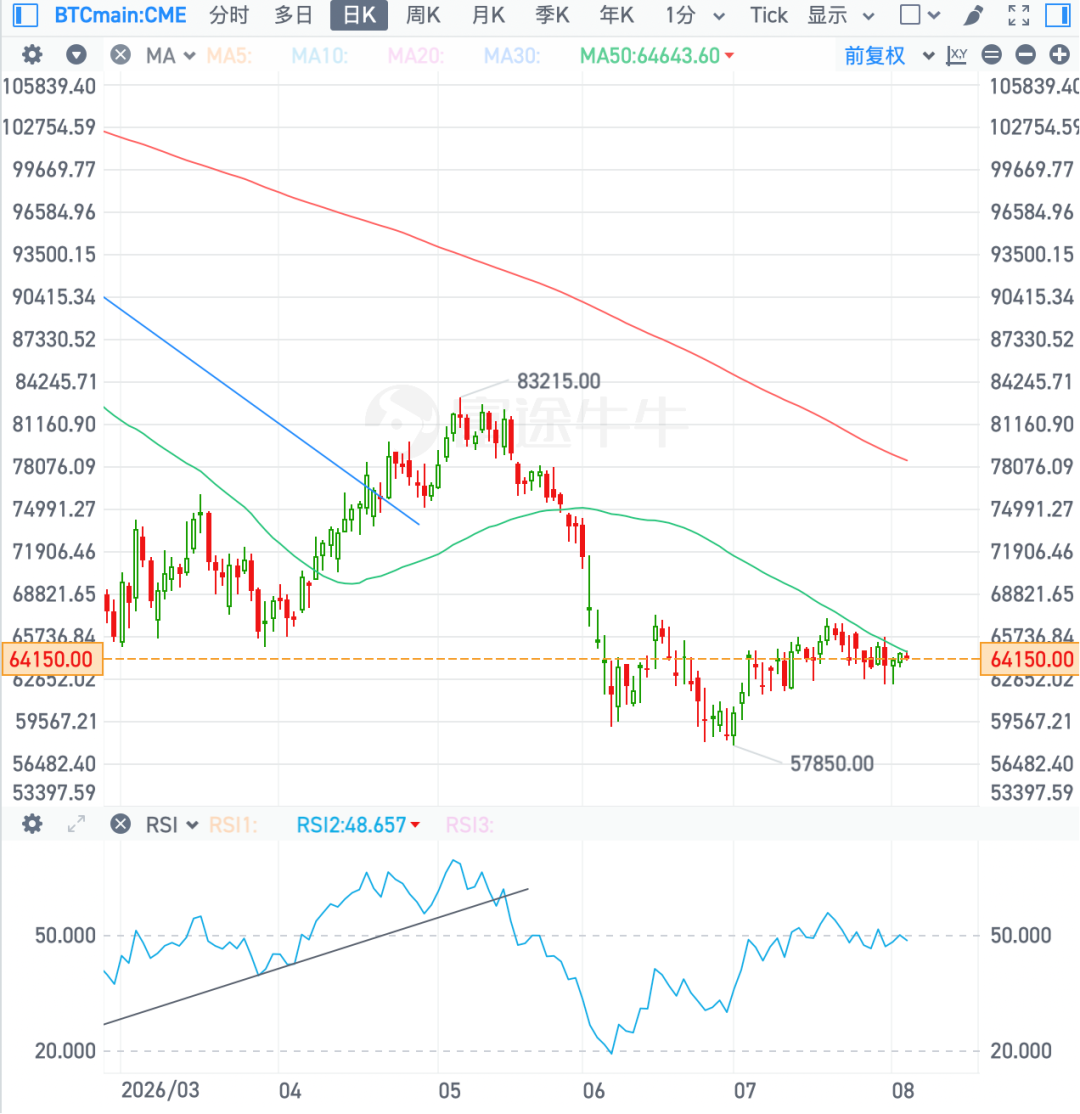Click the compress chart (double-bar) icon

tap(992, 55)
